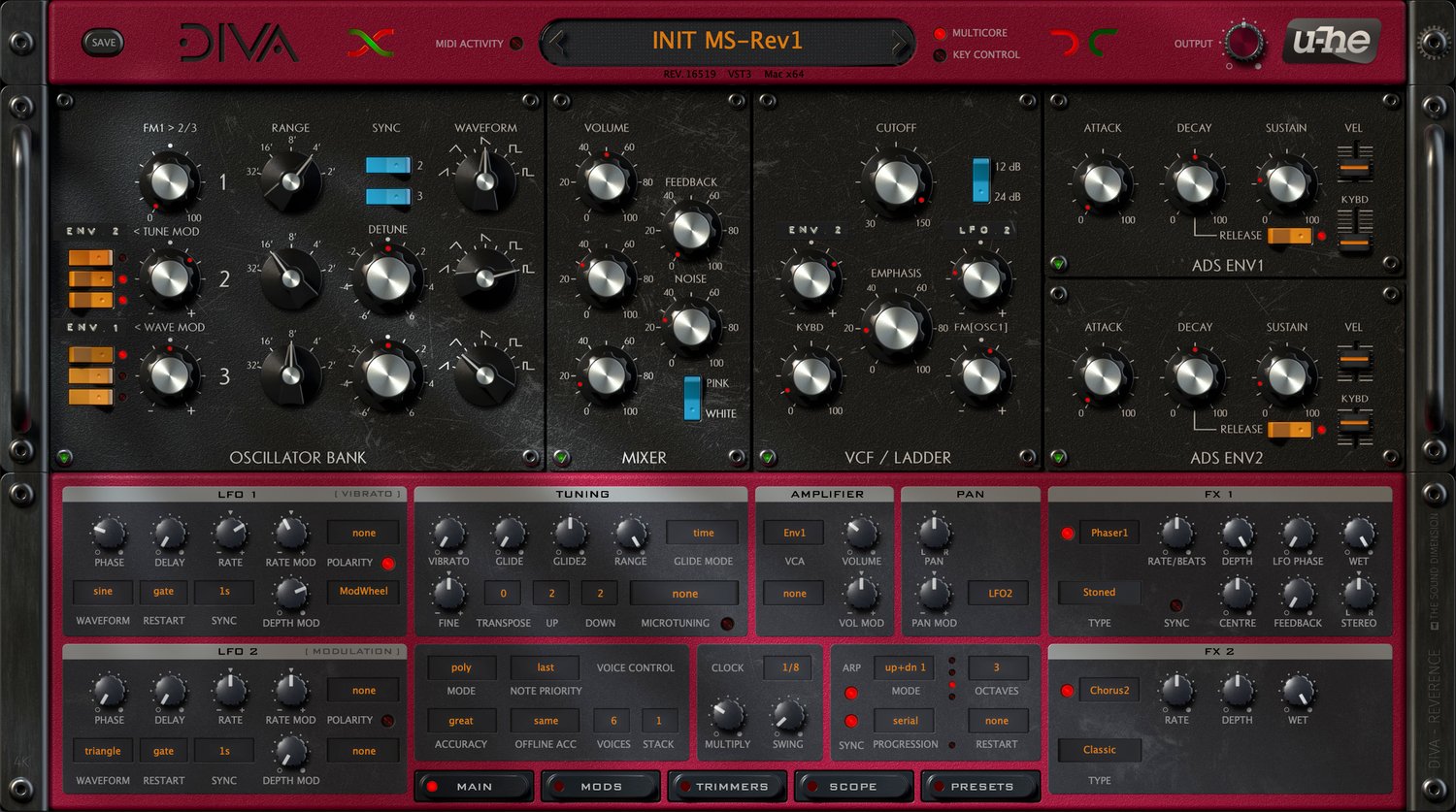Click the u-he logo badge
This screenshot has height=812, width=1456.
coord(1332,43)
